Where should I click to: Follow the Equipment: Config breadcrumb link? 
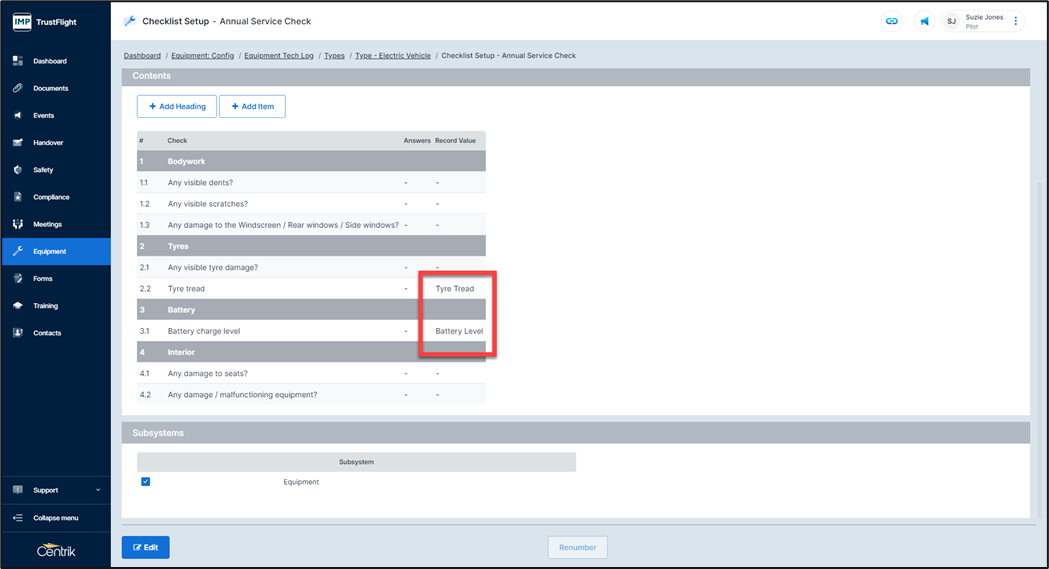click(203, 55)
